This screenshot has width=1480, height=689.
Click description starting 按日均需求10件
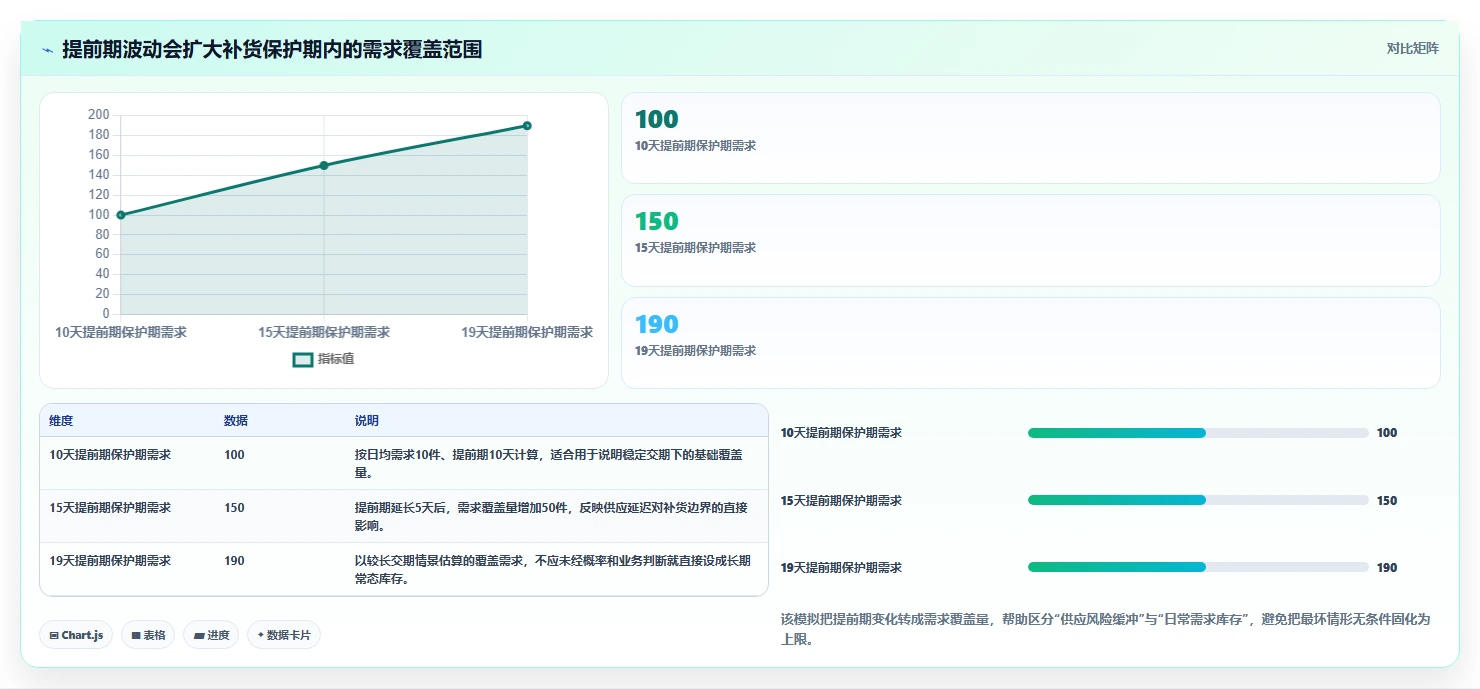point(549,464)
